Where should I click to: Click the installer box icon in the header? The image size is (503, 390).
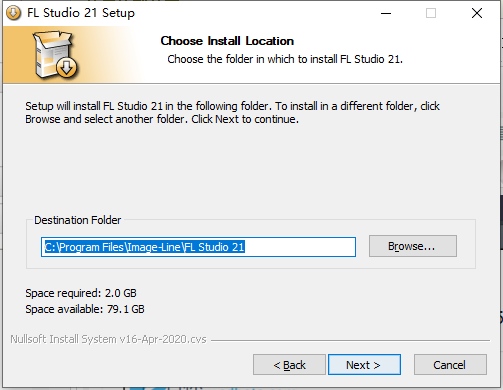tap(55, 55)
